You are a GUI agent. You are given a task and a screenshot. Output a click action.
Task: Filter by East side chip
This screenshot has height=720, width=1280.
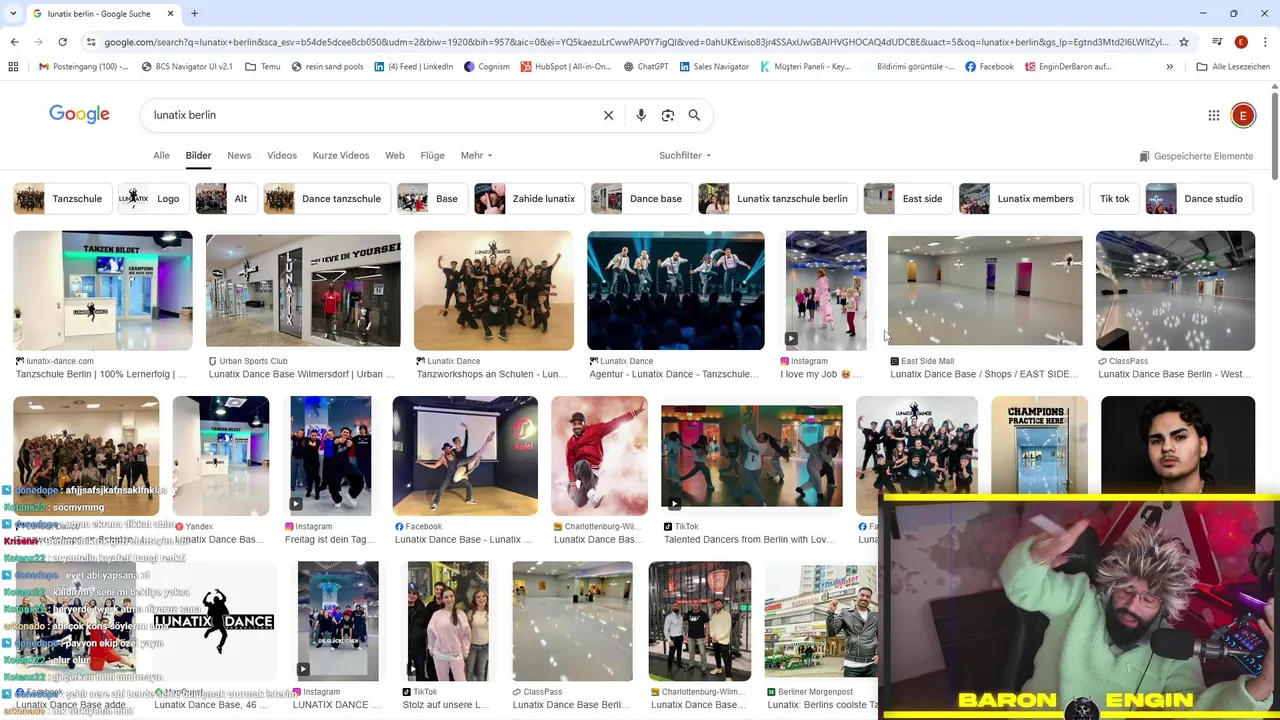coord(907,199)
